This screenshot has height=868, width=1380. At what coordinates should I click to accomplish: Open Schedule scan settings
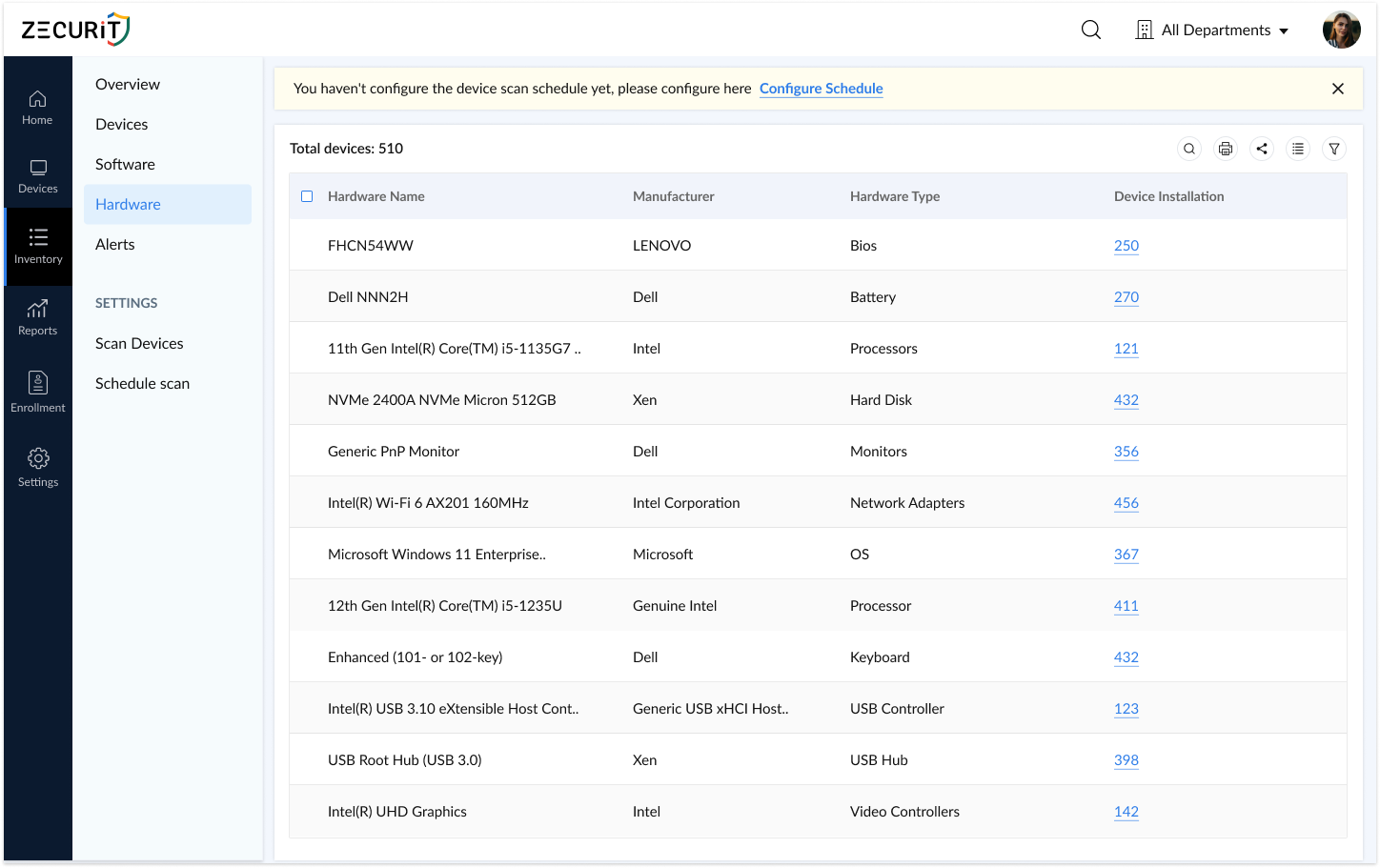[x=142, y=383]
